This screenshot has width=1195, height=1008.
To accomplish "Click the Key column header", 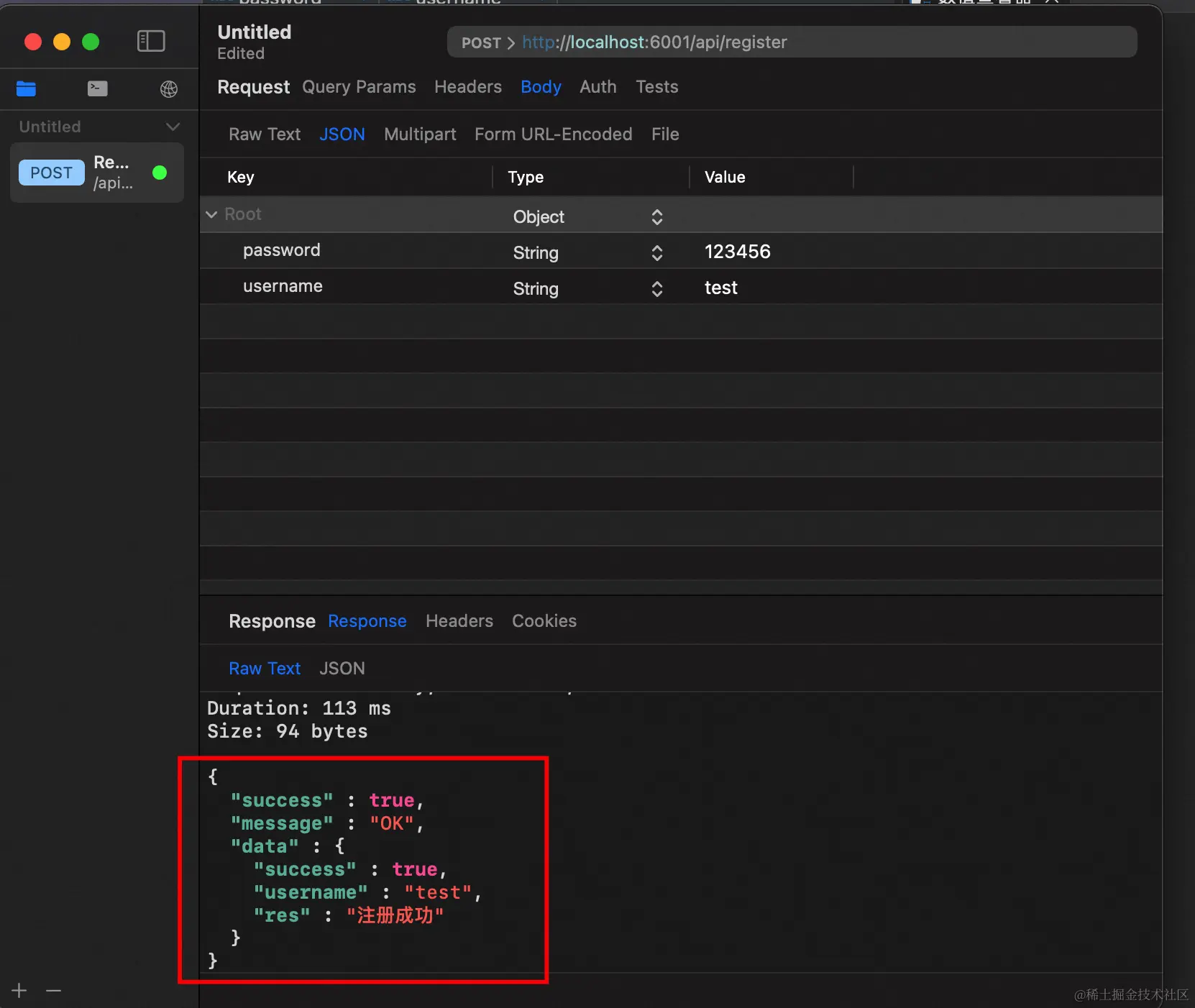I will (241, 178).
